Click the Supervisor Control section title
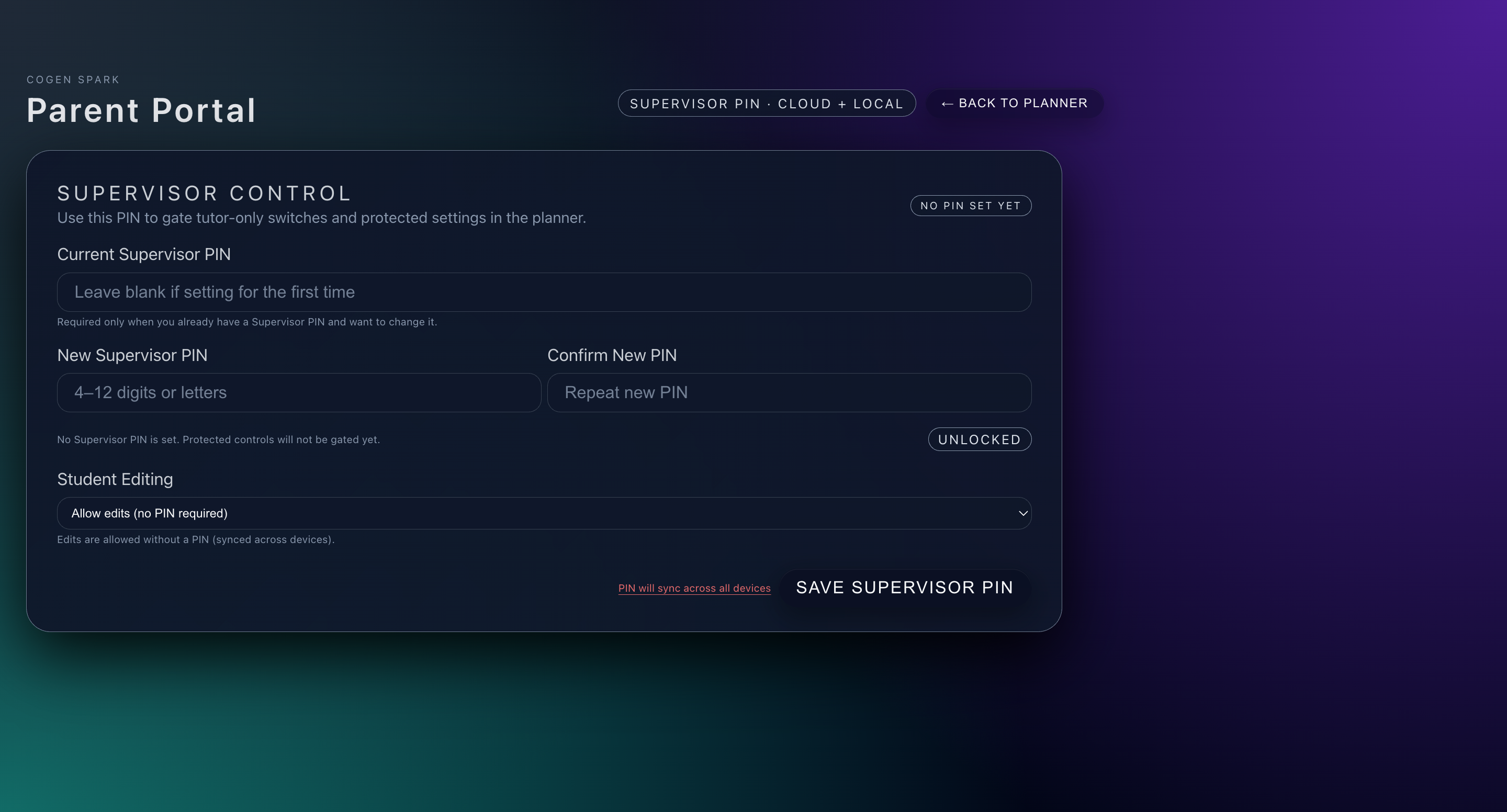The height and width of the screenshot is (812, 1507). [204, 193]
